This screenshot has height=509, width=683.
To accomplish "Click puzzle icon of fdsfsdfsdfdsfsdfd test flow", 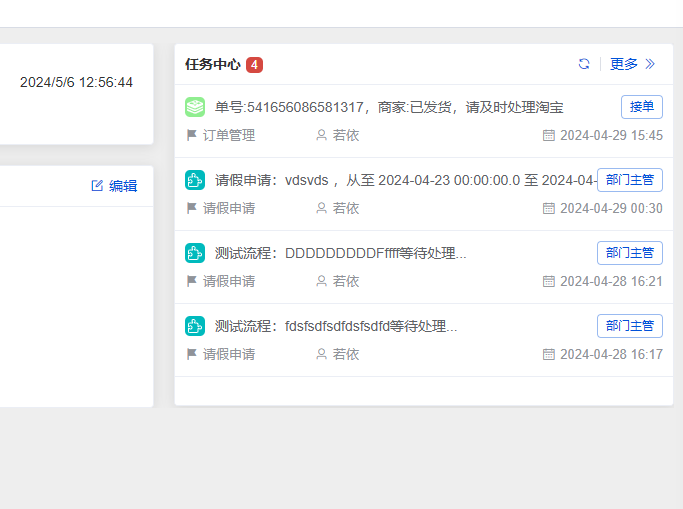I will tap(195, 326).
